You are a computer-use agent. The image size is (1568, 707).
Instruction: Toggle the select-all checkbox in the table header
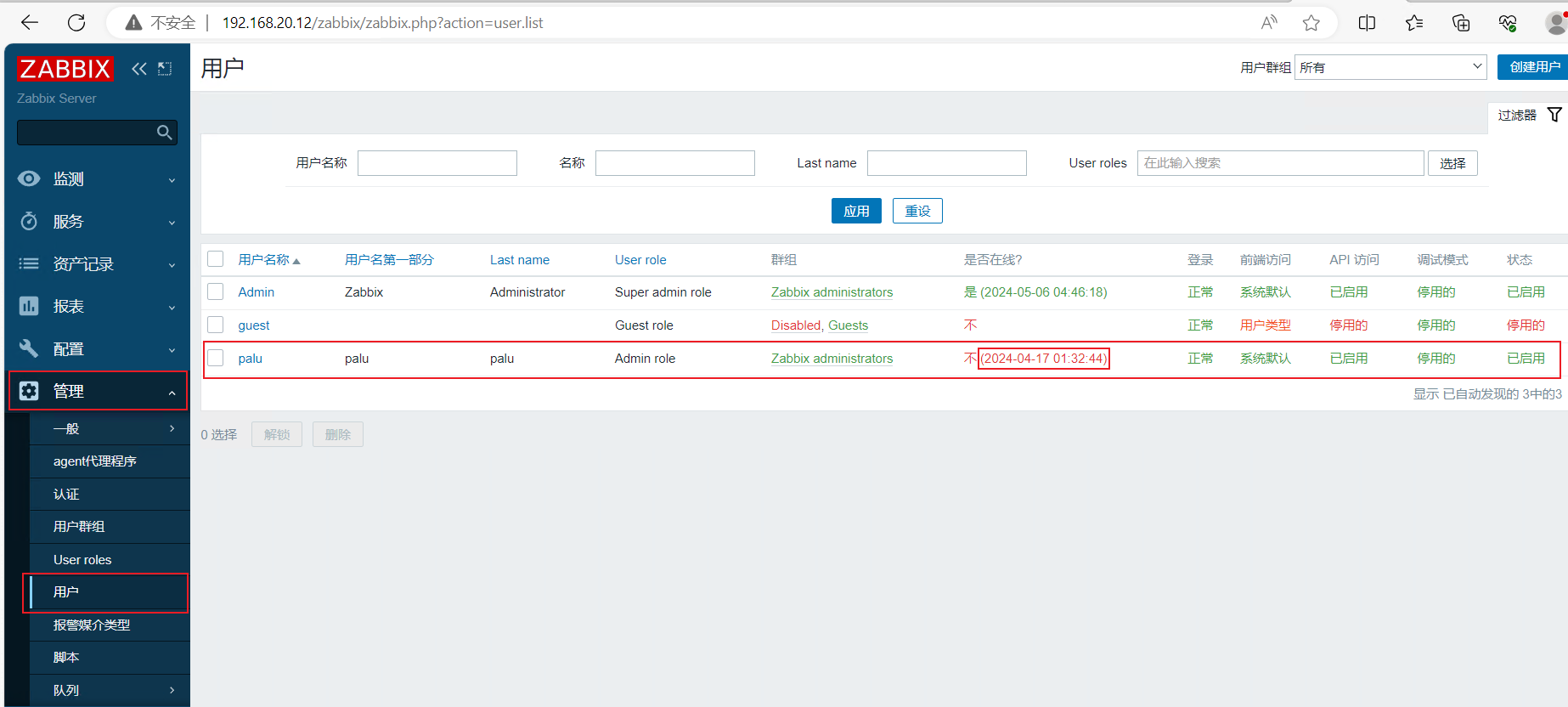[216, 259]
